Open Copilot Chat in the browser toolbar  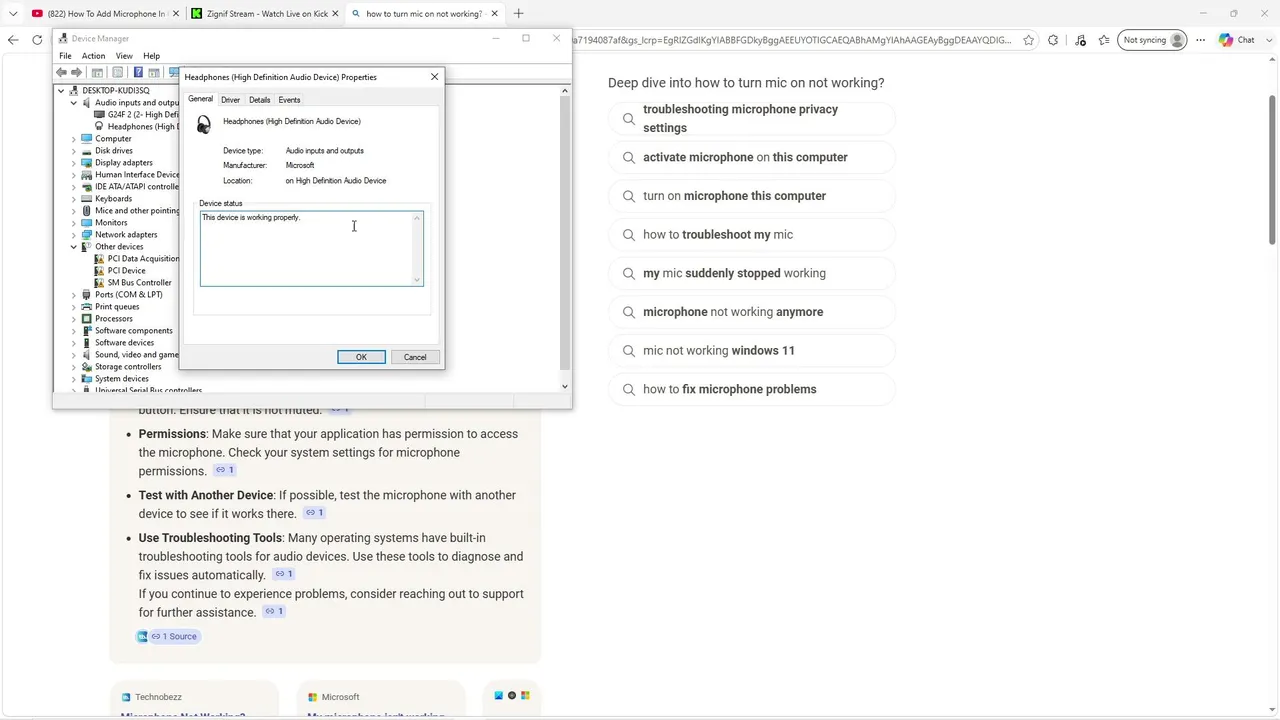[1236, 40]
